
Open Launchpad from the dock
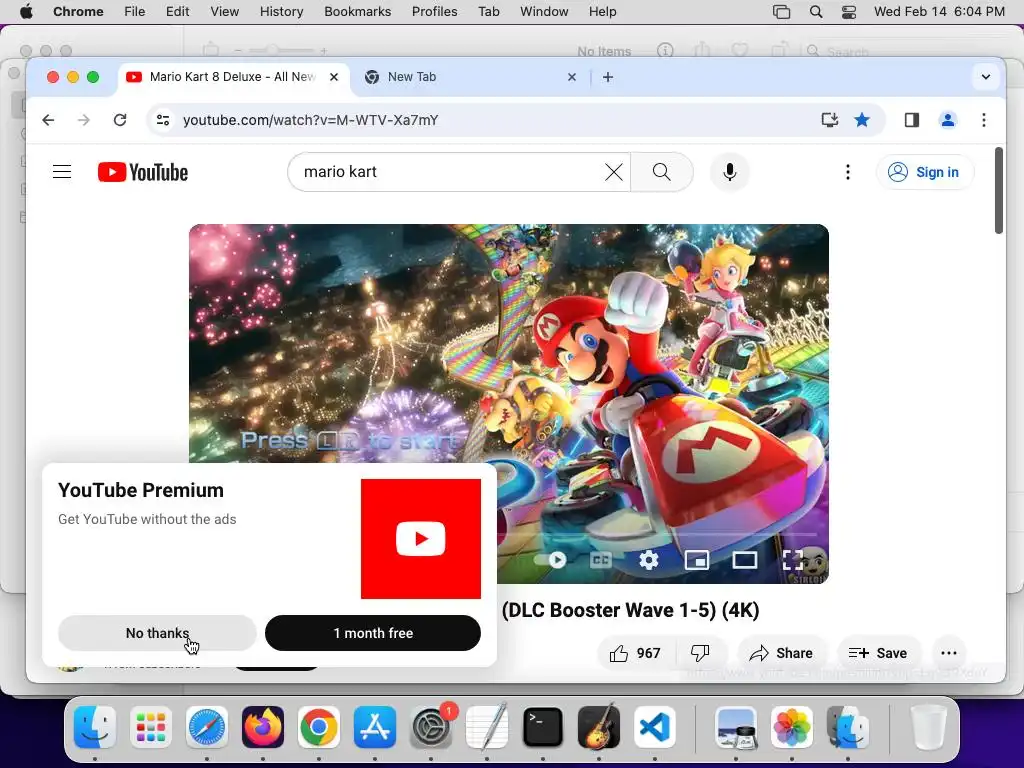(151, 727)
